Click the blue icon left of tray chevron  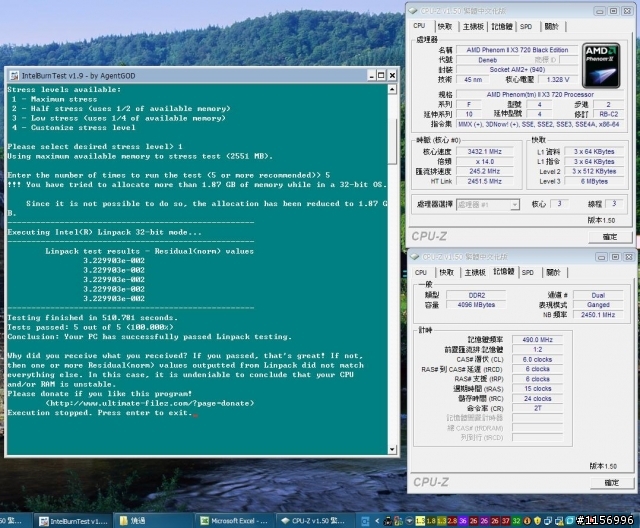click(365, 521)
